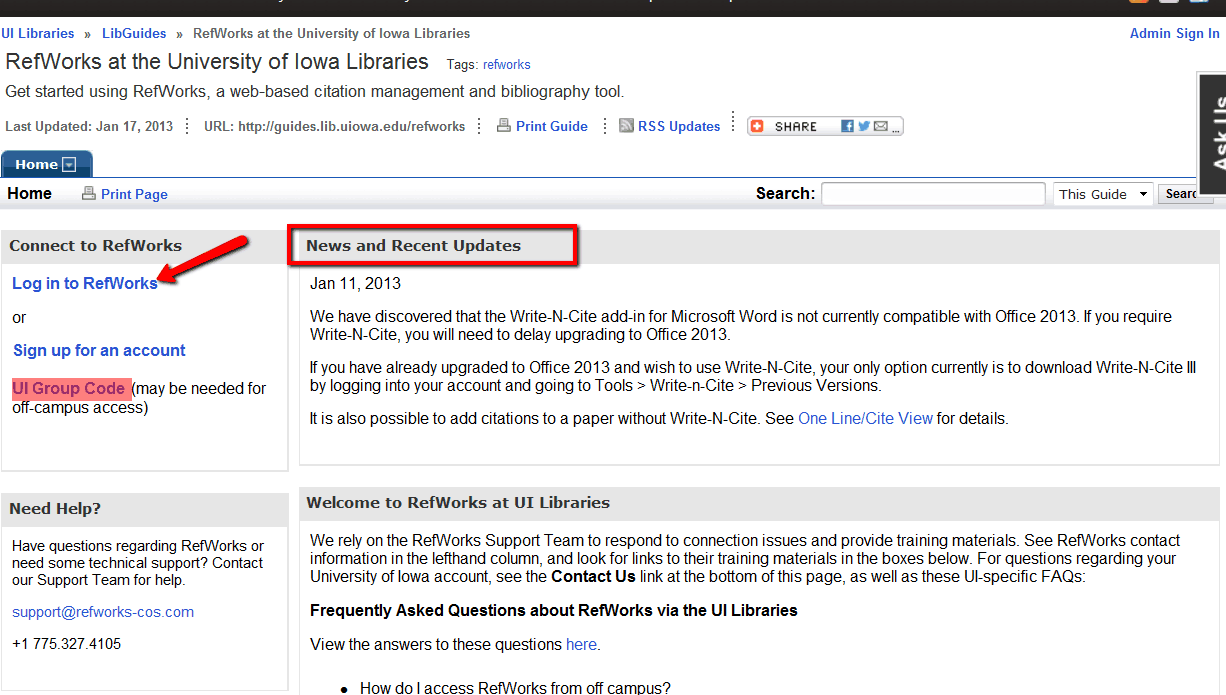Follow the One Line/Cite View link
Image resolution: width=1226 pixels, height=695 pixels.
tap(865, 418)
